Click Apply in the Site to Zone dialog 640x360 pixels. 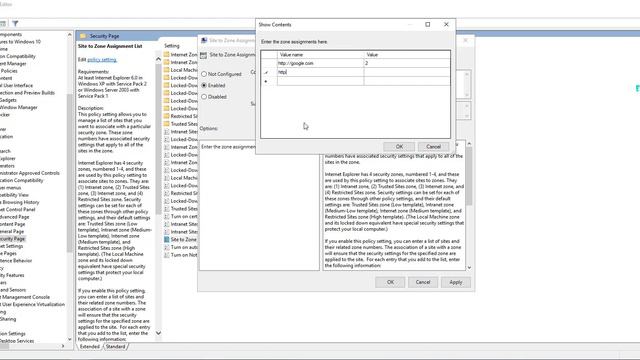pyautogui.click(x=456, y=282)
